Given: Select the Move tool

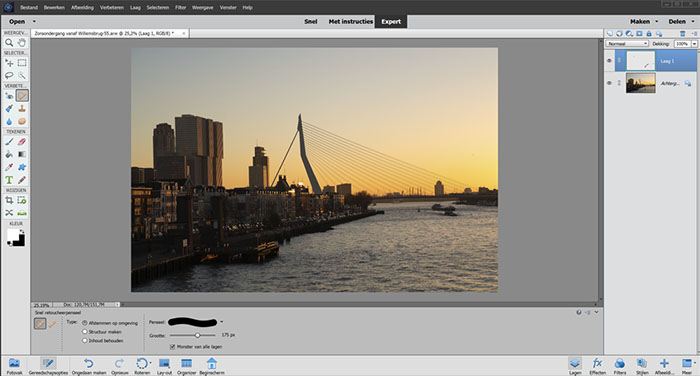Looking at the screenshot, I should pyautogui.click(x=9, y=63).
